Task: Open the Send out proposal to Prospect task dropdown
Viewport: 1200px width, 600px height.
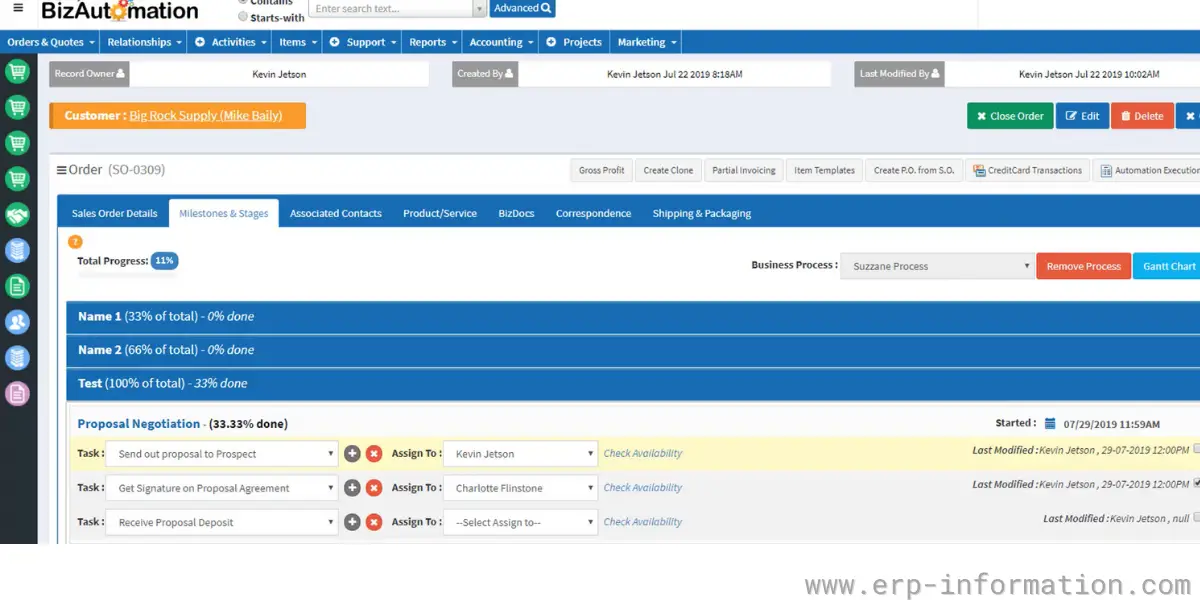Action: [x=221, y=454]
